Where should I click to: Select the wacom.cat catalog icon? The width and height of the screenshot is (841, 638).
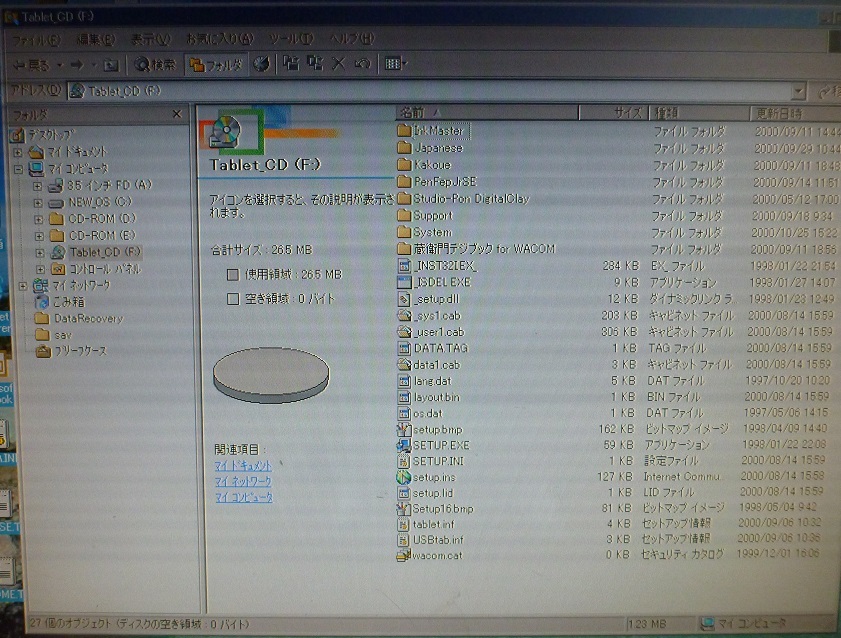tap(403, 556)
